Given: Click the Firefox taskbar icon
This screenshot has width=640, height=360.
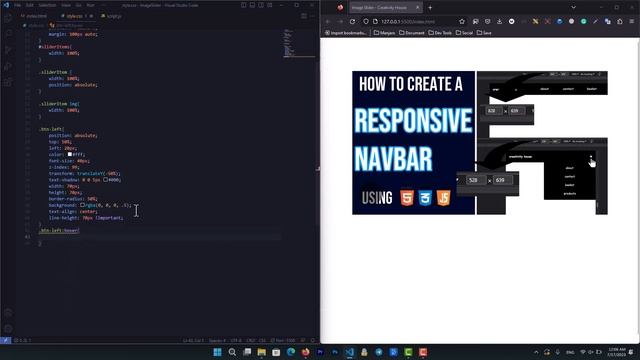Looking at the screenshot, I should 306,352.
